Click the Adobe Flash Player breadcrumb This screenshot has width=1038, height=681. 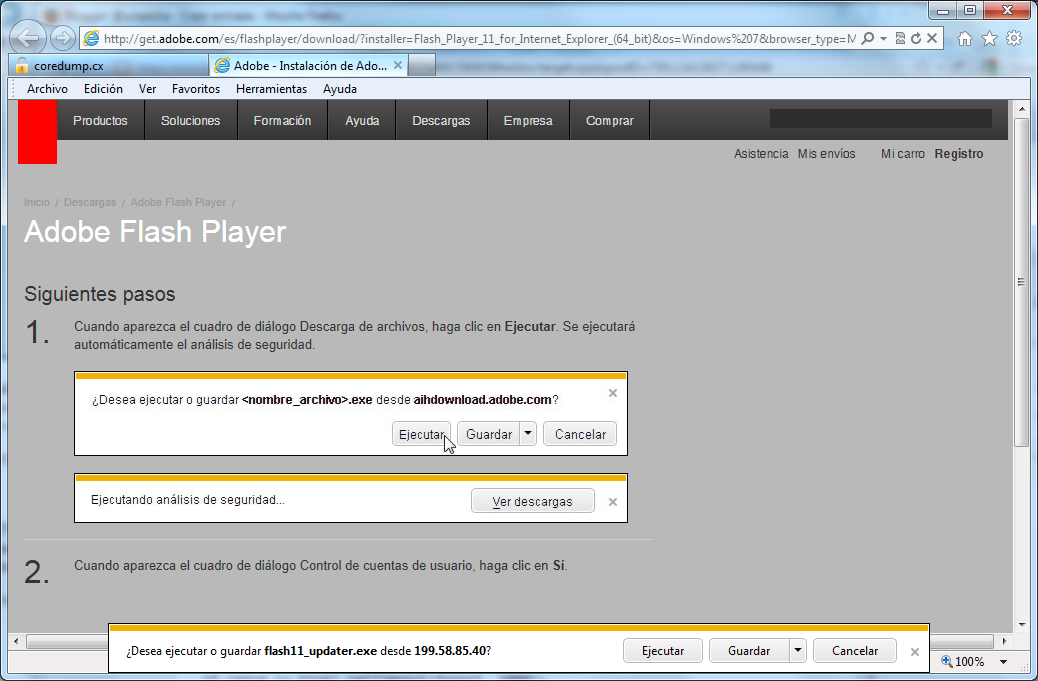tap(178, 202)
